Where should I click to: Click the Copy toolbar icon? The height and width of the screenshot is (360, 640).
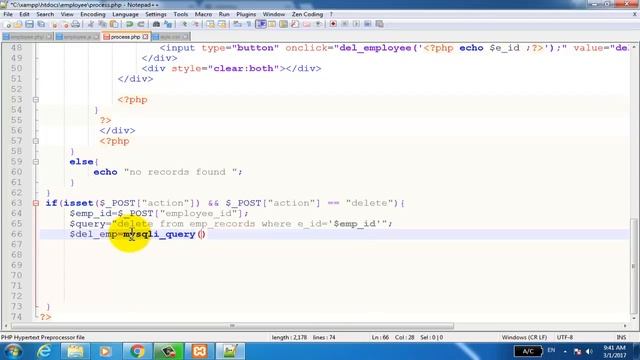(x=102, y=24)
